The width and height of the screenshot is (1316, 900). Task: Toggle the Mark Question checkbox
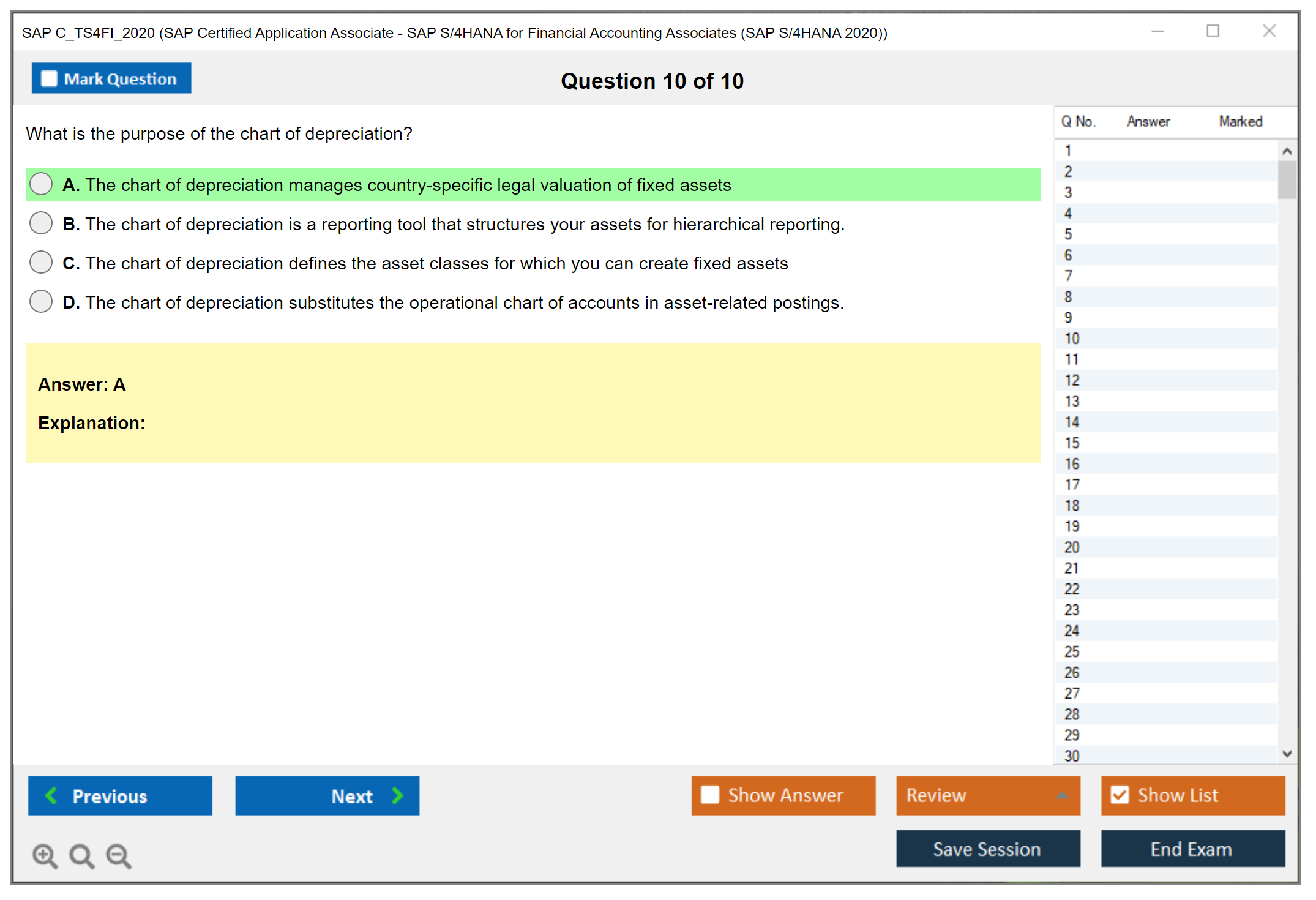click(x=49, y=78)
